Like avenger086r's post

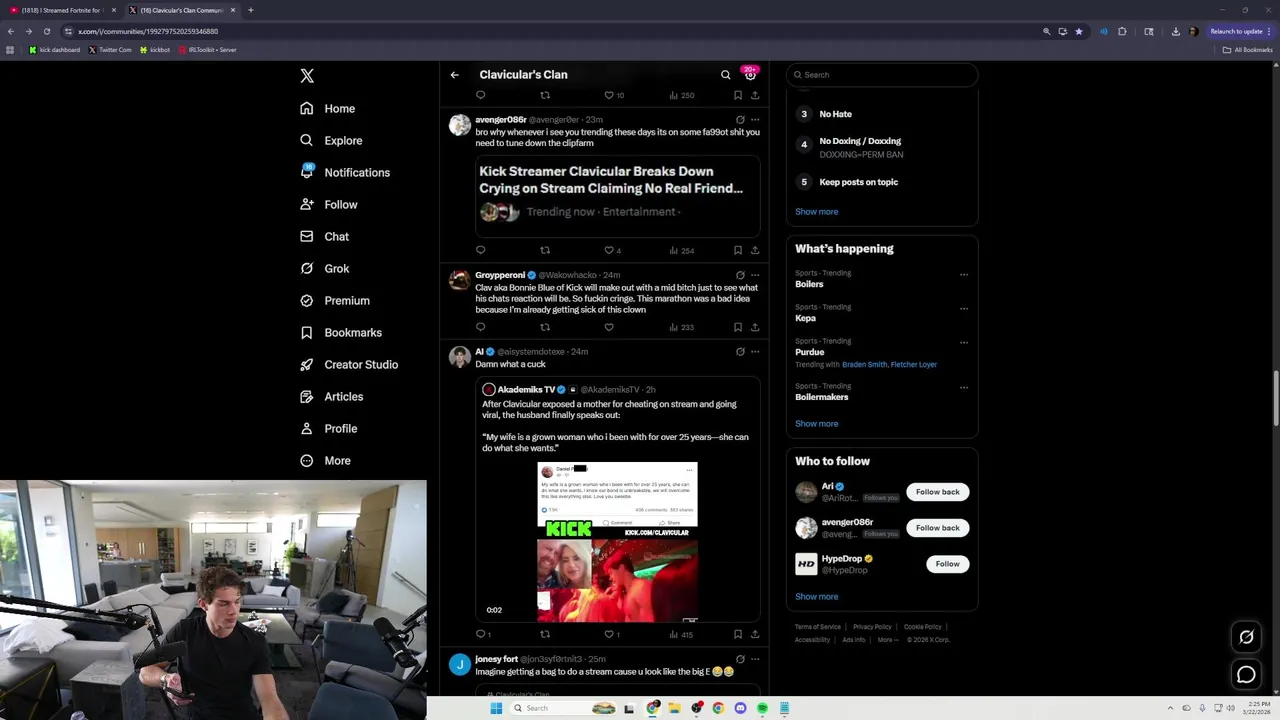608,250
